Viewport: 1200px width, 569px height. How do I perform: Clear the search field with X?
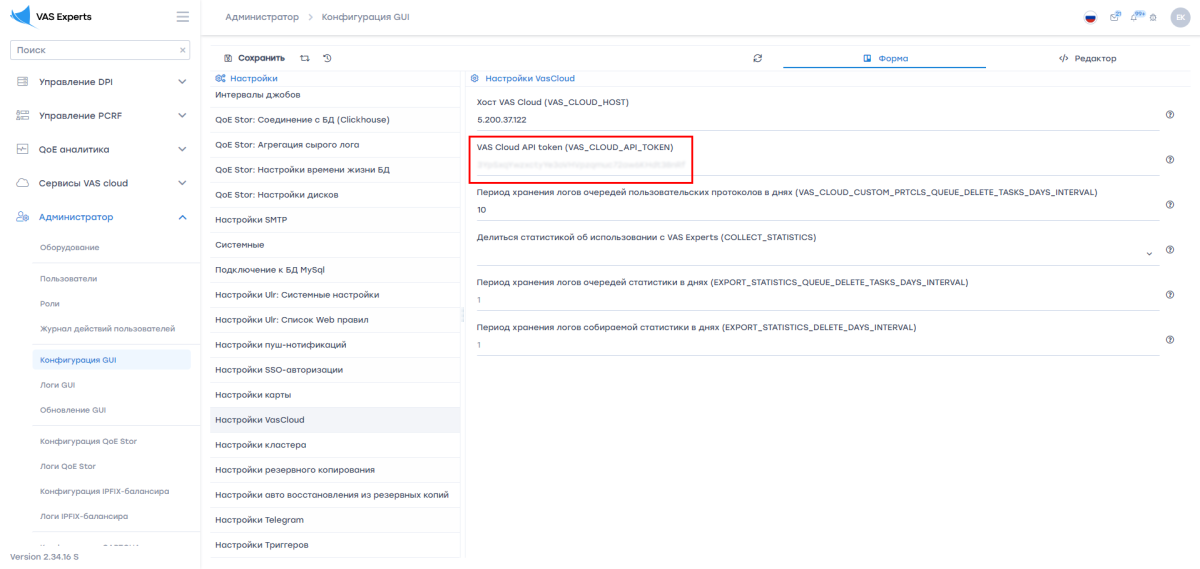(x=183, y=50)
